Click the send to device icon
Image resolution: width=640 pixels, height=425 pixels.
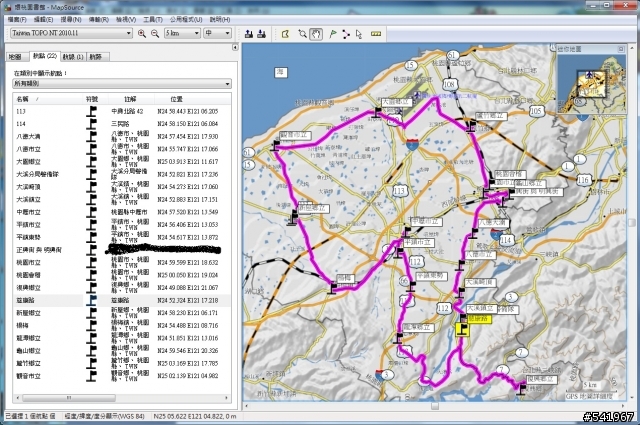[249, 34]
